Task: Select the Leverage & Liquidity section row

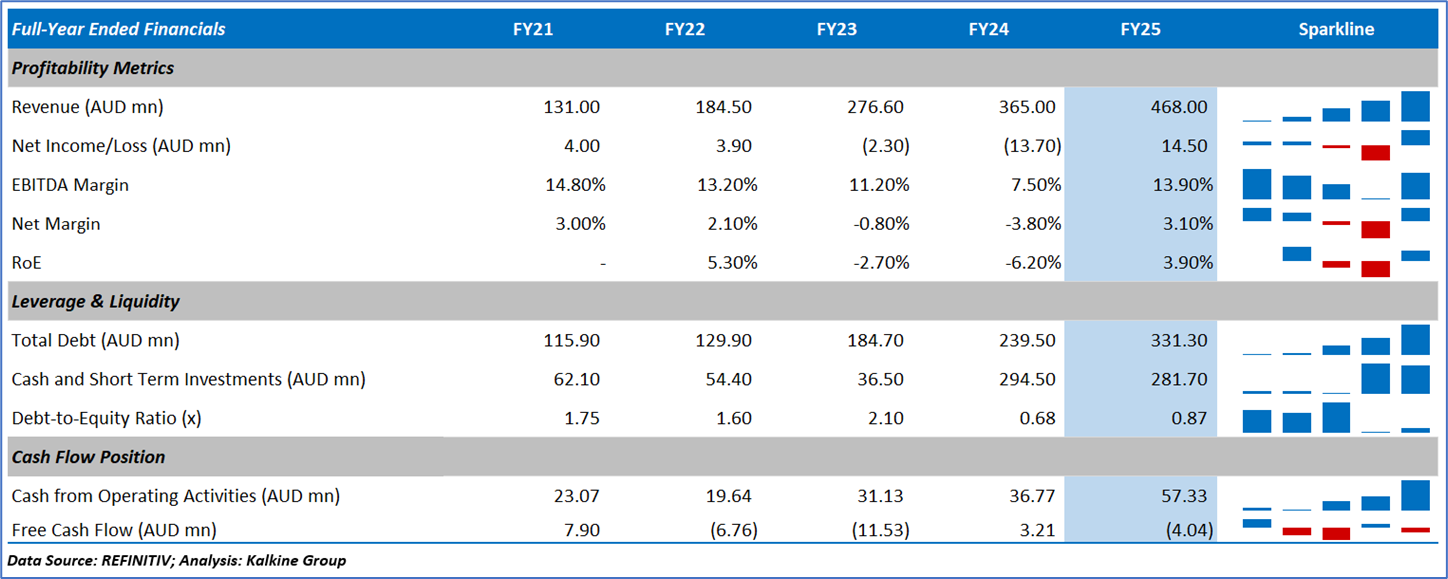Action: [96, 301]
